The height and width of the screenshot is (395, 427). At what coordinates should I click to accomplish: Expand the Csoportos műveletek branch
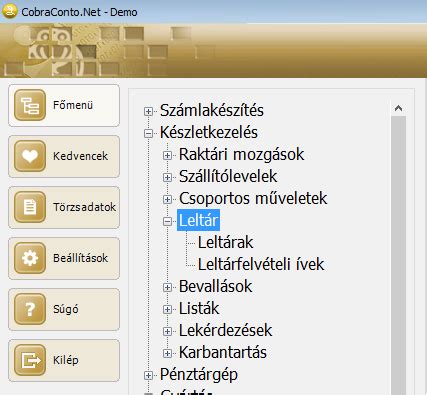[167, 199]
